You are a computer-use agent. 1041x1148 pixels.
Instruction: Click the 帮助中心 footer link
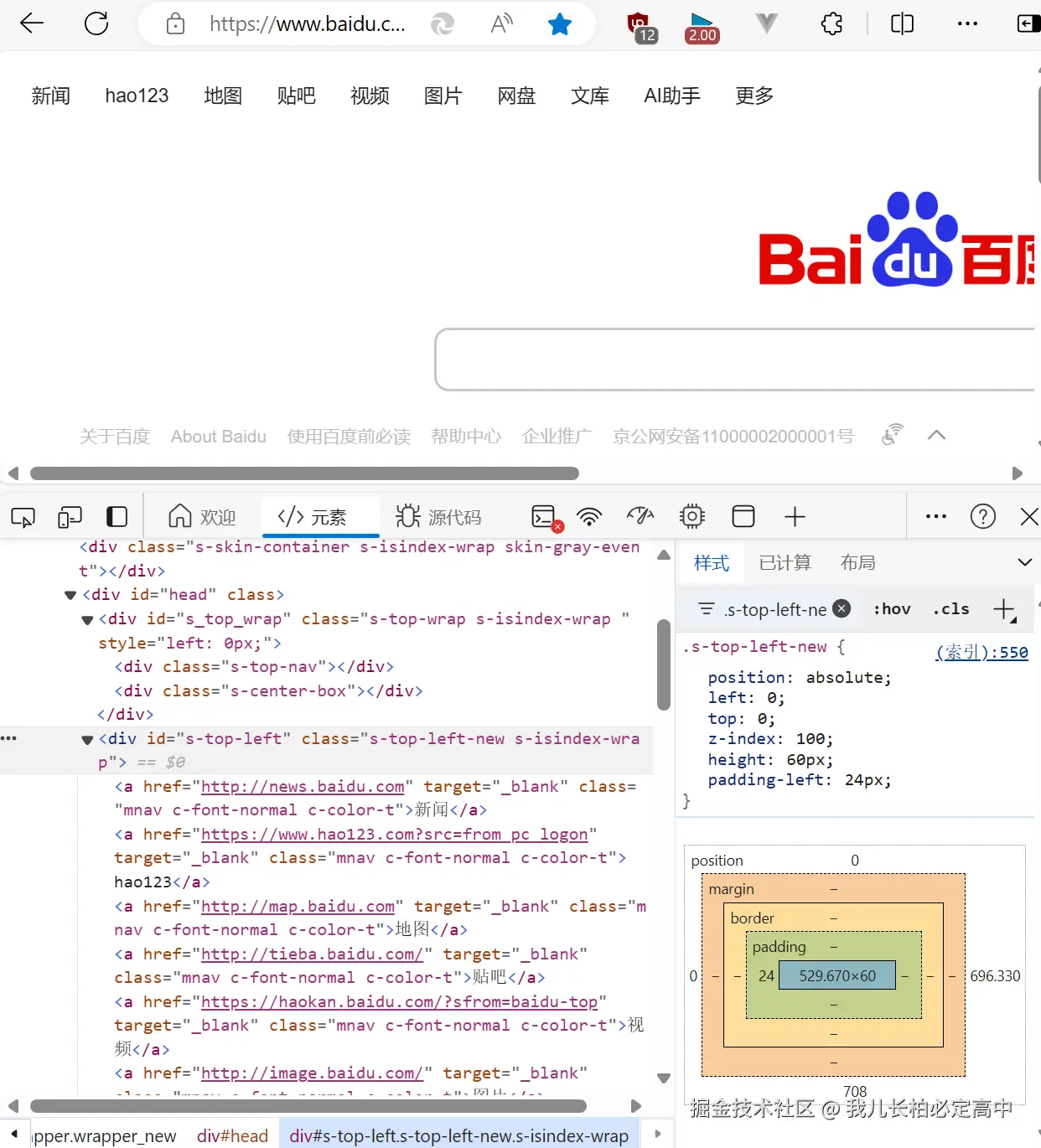click(x=466, y=436)
